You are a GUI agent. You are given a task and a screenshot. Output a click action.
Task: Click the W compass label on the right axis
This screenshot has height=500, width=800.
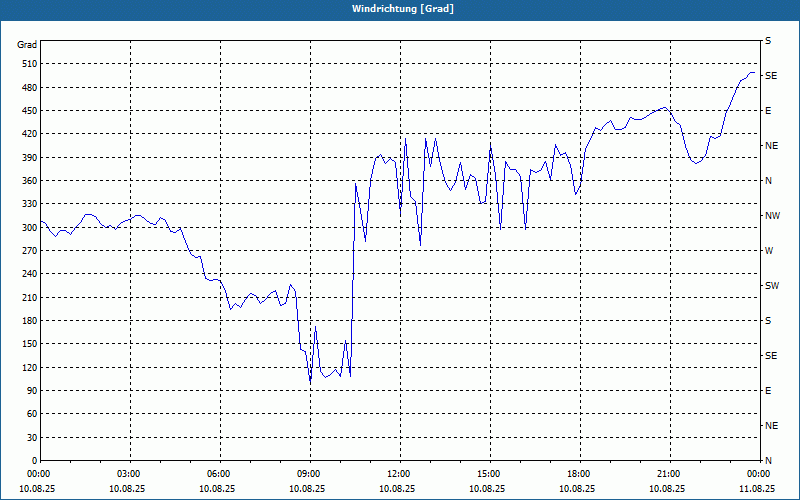click(x=769, y=251)
